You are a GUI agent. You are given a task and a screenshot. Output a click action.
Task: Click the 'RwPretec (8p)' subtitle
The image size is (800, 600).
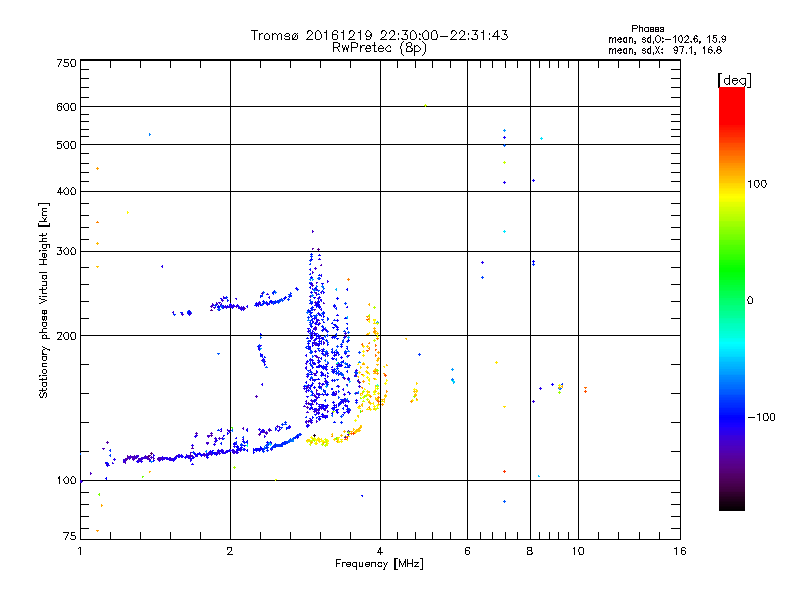(x=379, y=48)
